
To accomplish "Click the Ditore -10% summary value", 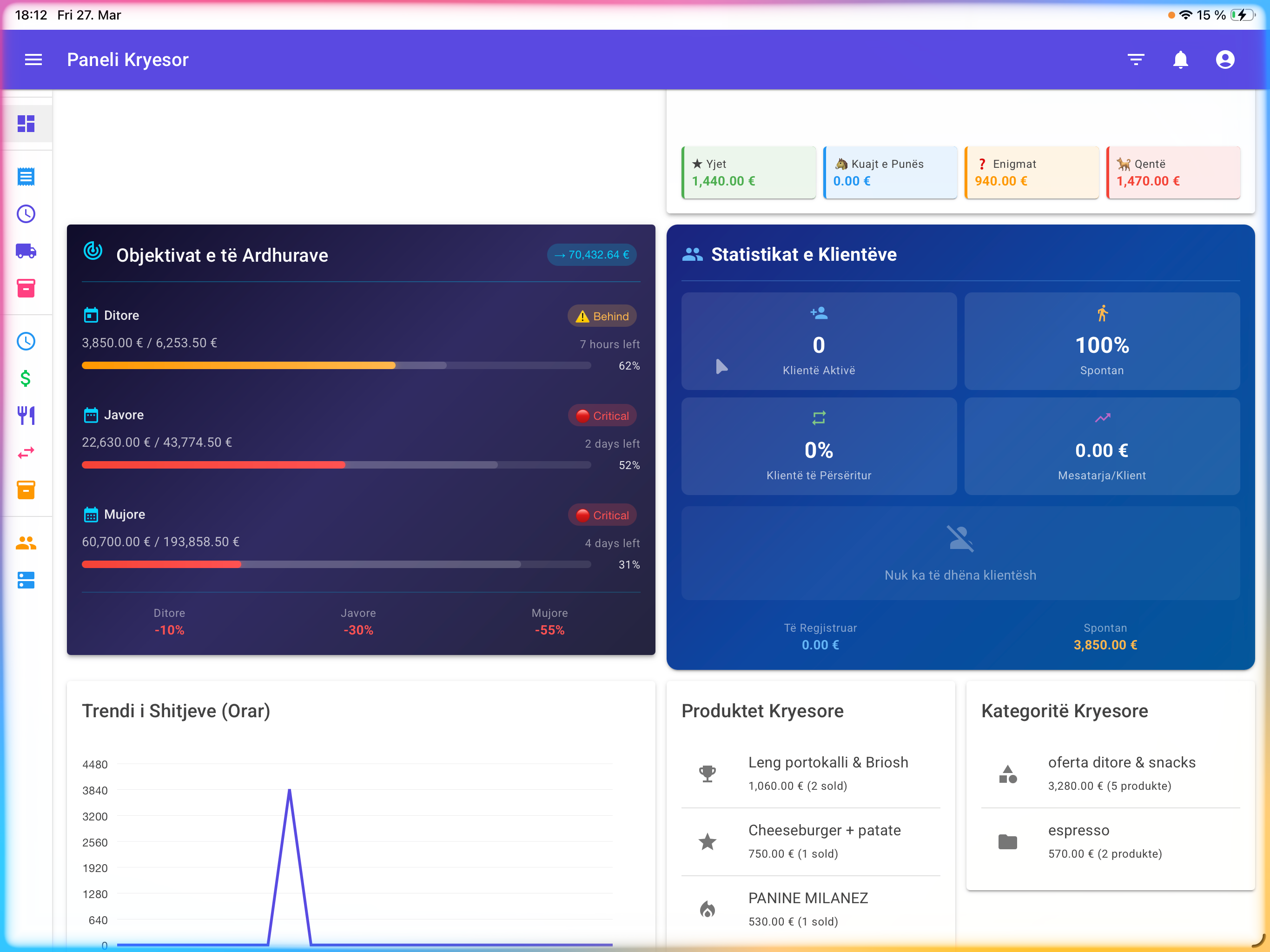I will click(169, 630).
